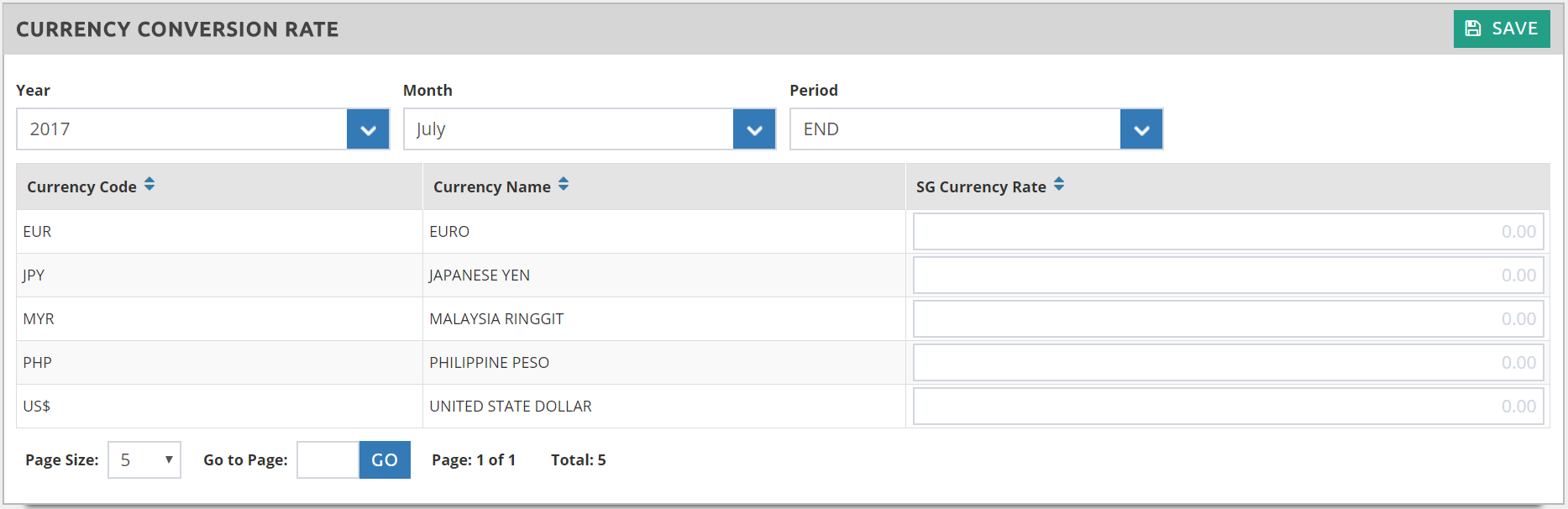Click the Currency Code column header
This screenshot has width=1568, height=509.
pos(81,187)
